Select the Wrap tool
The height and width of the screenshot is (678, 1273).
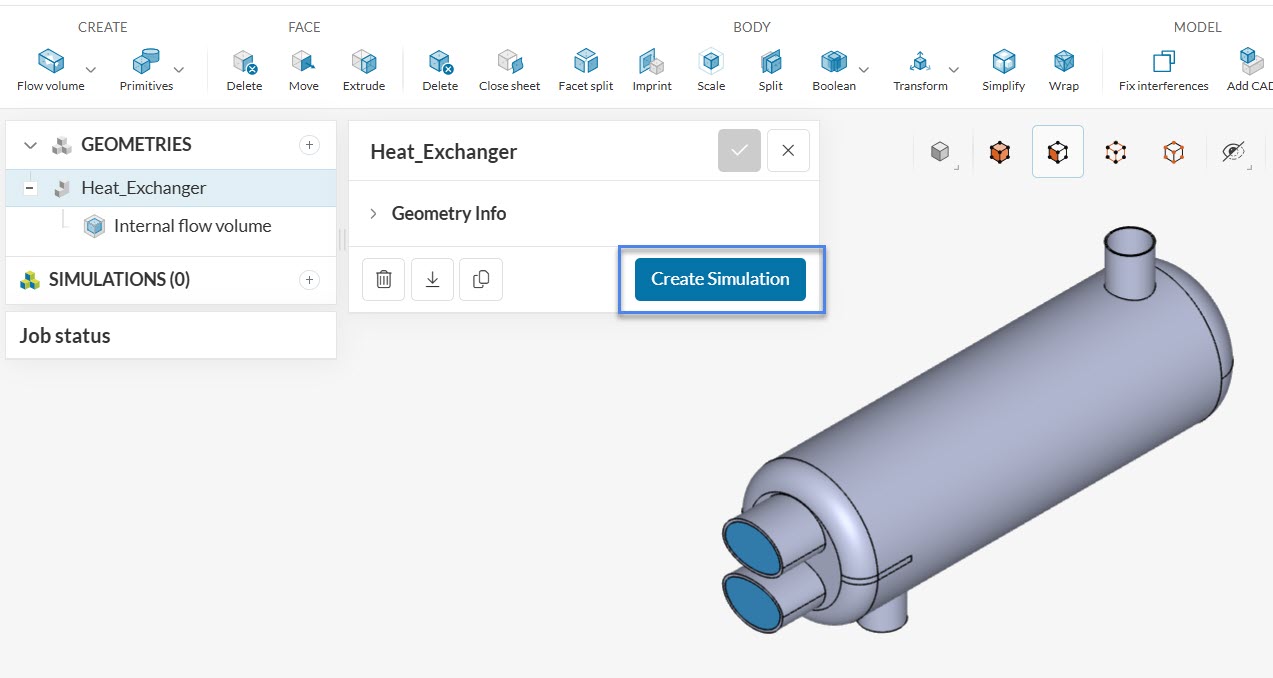(1064, 70)
